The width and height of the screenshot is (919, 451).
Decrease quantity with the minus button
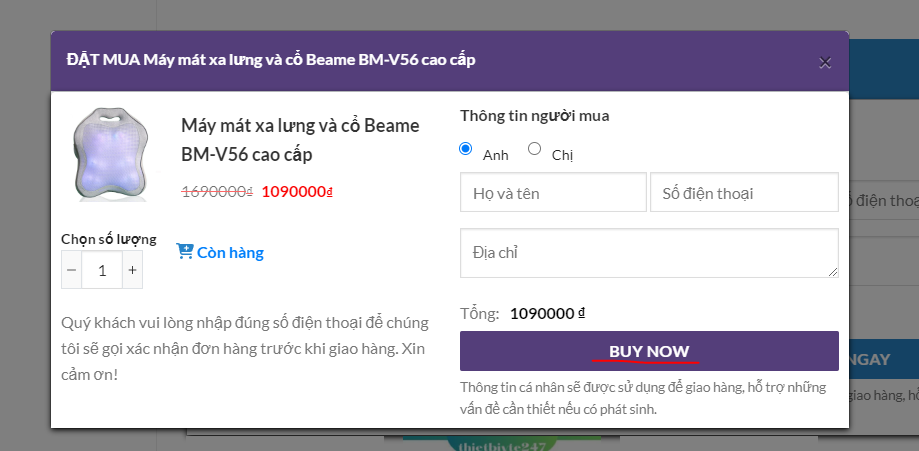point(72,270)
